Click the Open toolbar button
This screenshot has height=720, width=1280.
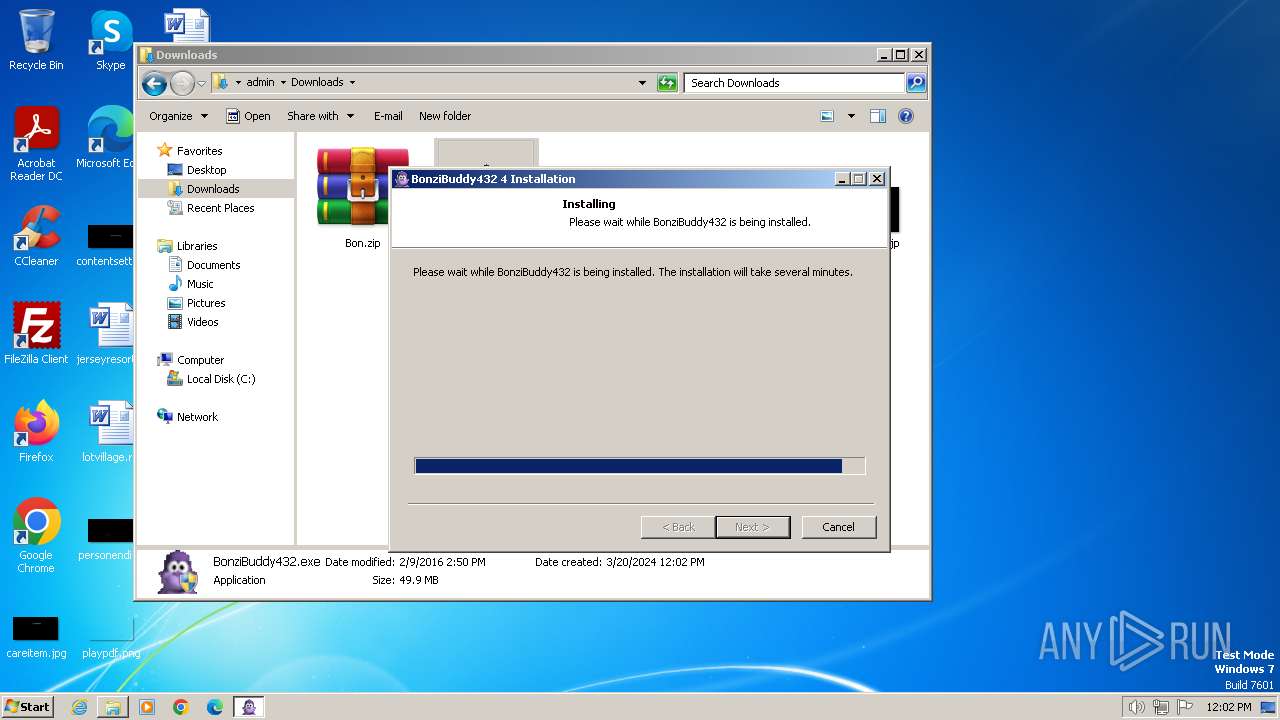pos(248,116)
